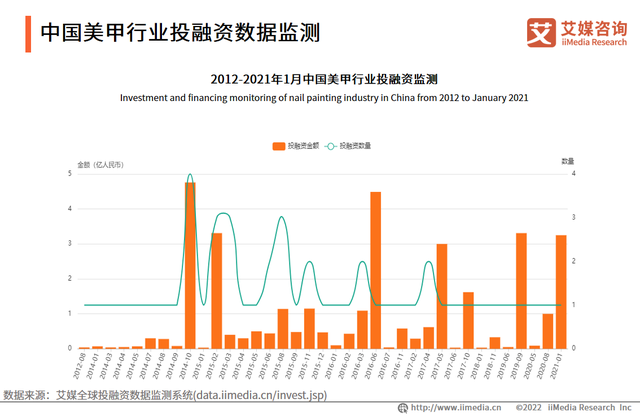Image resolution: width=640 pixels, height=416 pixels.
Task: Click the right axis value 2
Action: pyautogui.click(x=573, y=261)
